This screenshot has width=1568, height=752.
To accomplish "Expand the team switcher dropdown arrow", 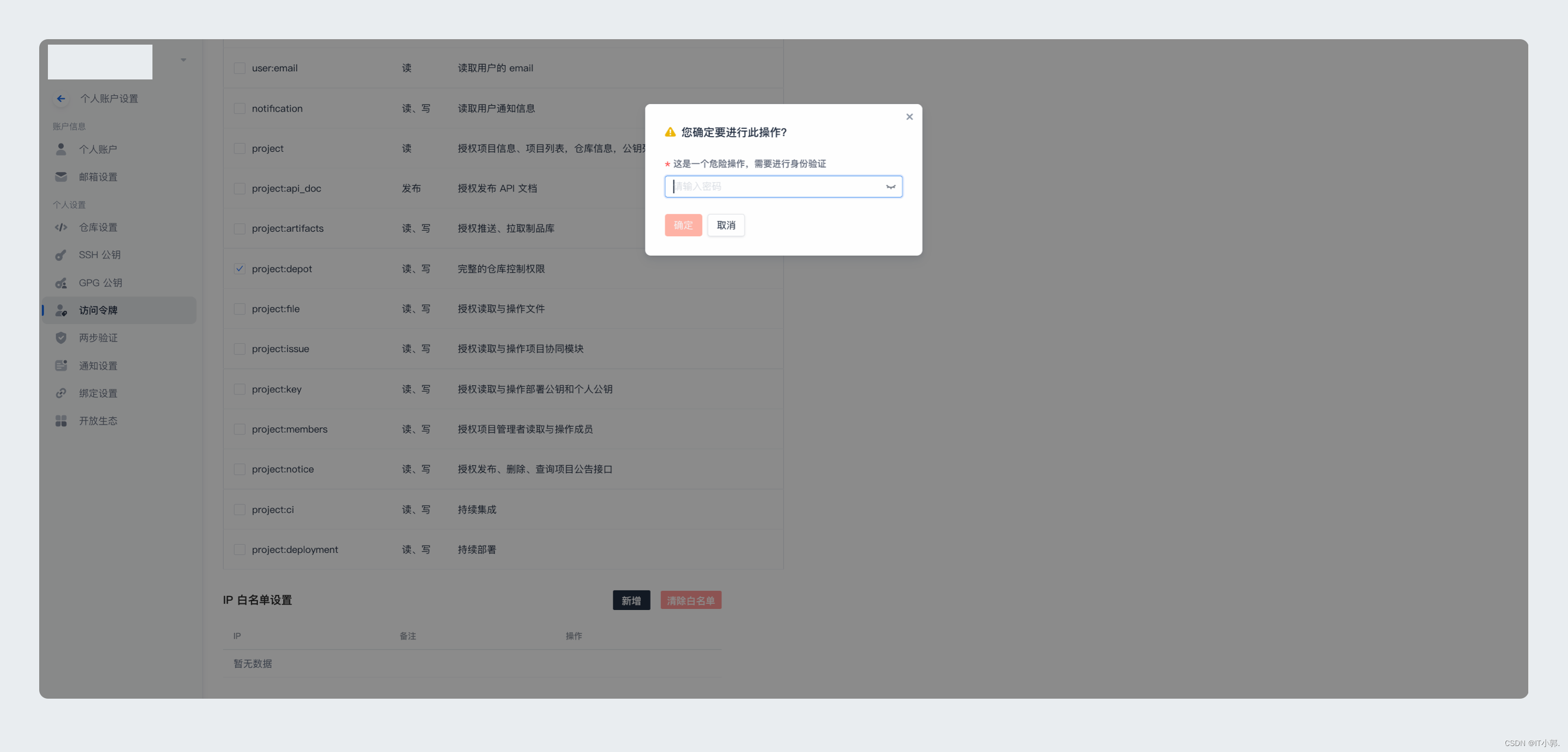I will pyautogui.click(x=183, y=60).
